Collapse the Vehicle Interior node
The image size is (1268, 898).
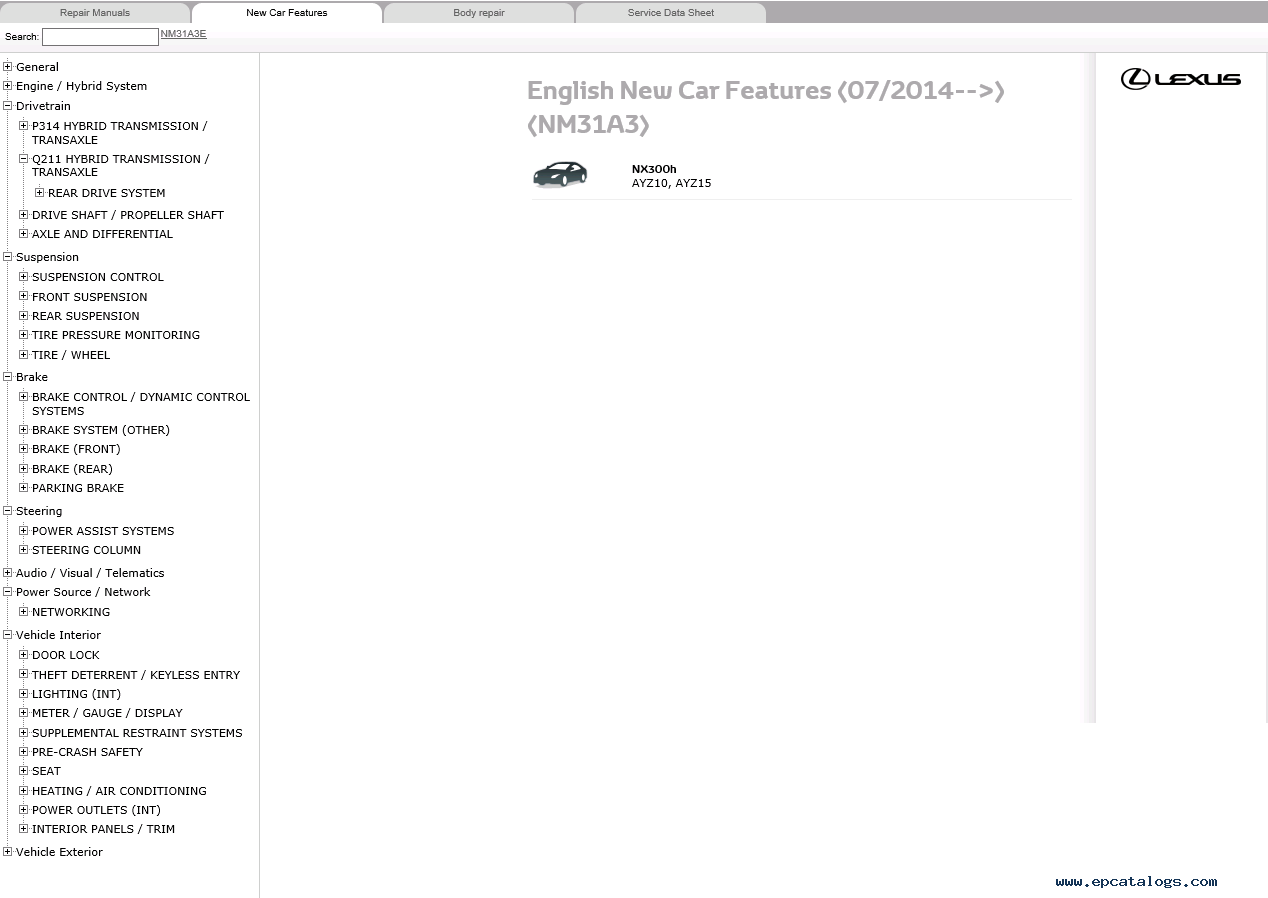tap(8, 635)
